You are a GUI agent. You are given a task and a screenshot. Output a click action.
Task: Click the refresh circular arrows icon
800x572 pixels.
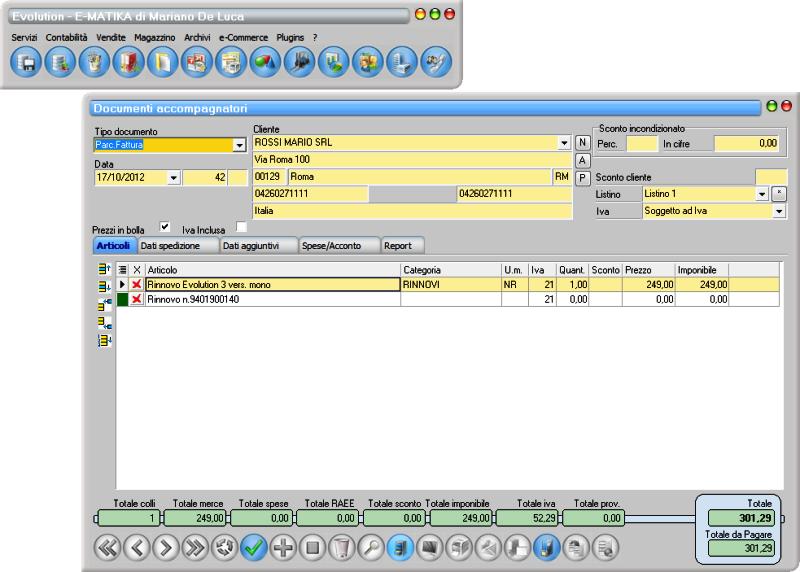pyautogui.click(x=224, y=548)
